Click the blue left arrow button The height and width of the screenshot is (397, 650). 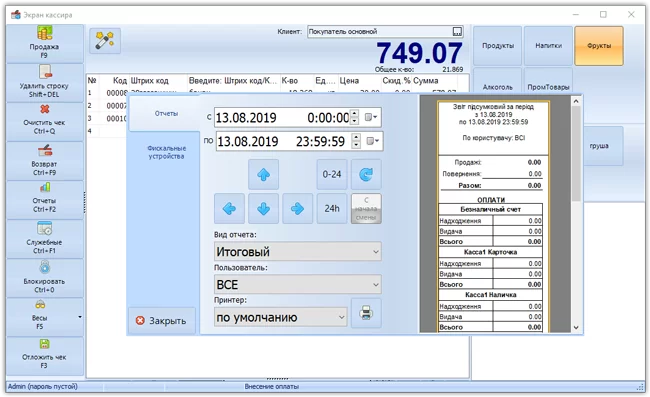click(x=229, y=208)
